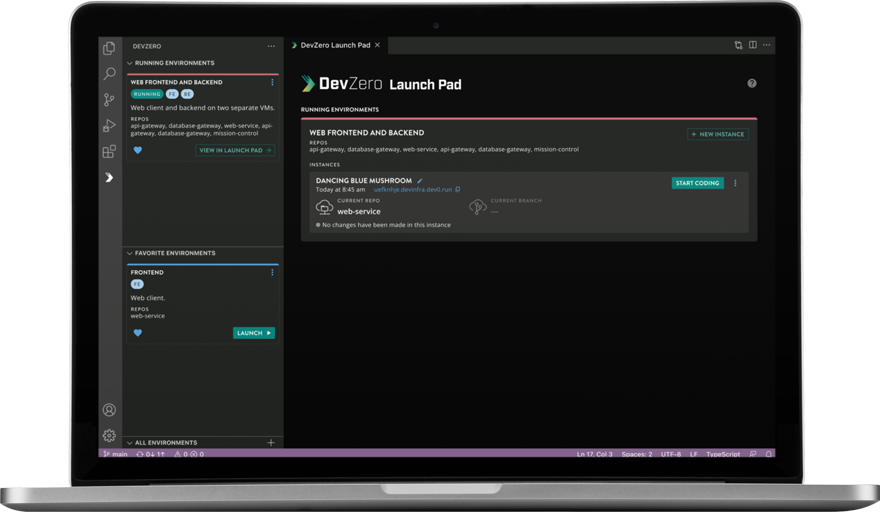Image resolution: width=880 pixels, height=512 pixels.
Task: Open the Run and Debug view
Action: (x=109, y=125)
